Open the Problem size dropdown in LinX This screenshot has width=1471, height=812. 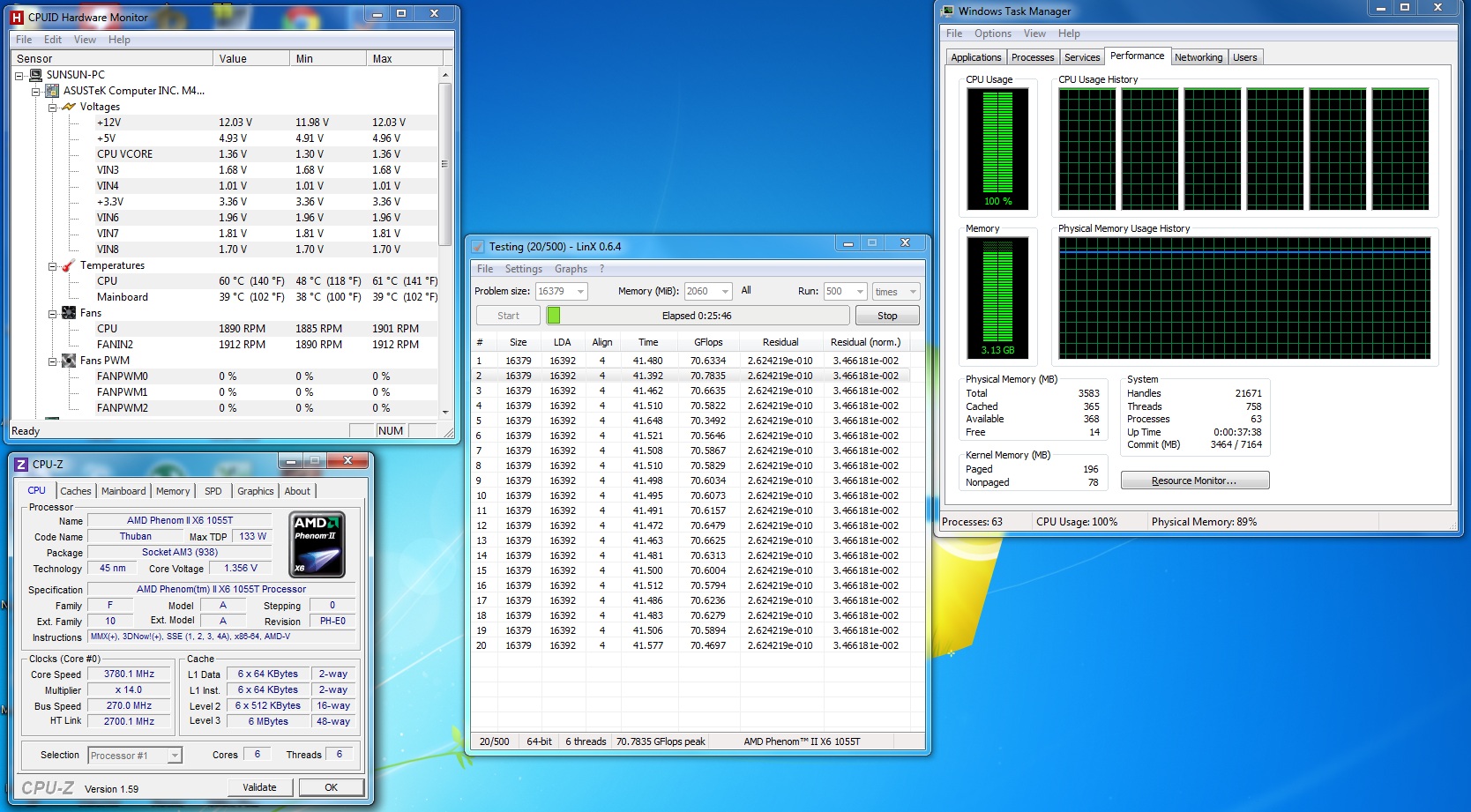coord(580,292)
